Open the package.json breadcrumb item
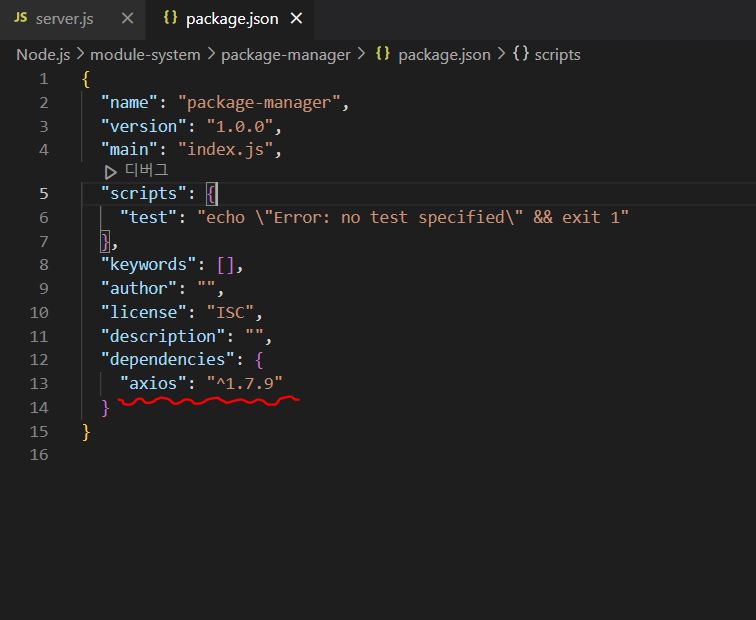This screenshot has height=620, width=756. coord(444,54)
